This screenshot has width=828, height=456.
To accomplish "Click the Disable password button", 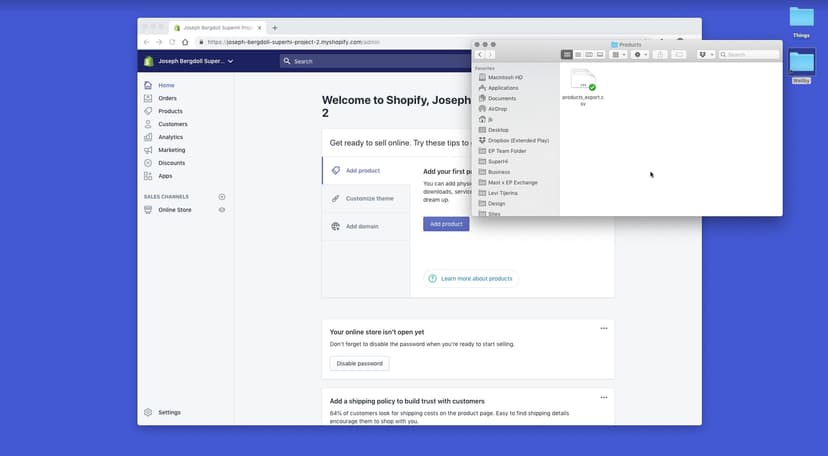I will pyautogui.click(x=359, y=364).
